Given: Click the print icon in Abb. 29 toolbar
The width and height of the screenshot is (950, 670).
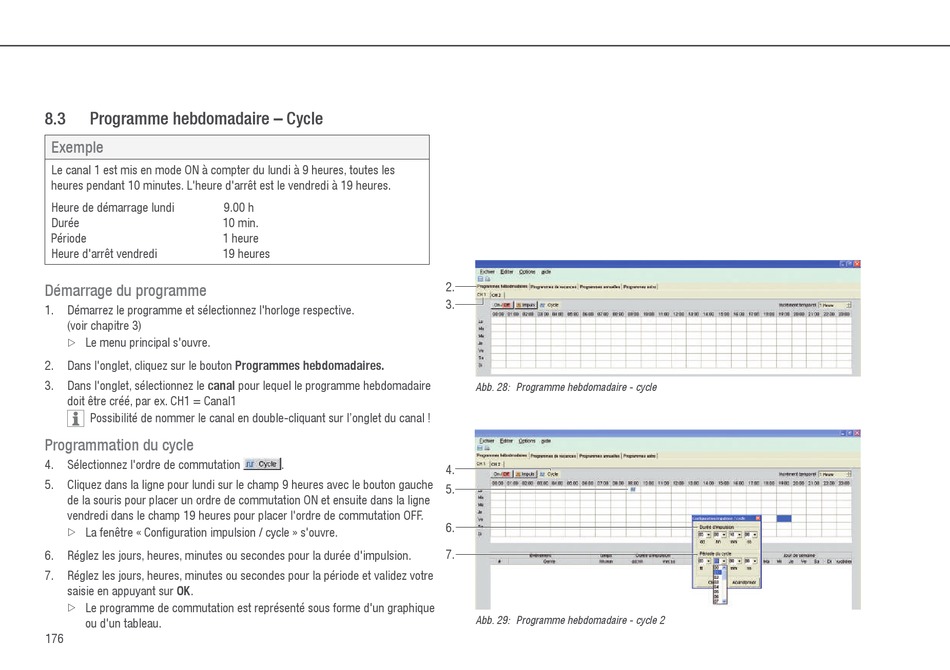Looking at the screenshot, I should [x=487, y=448].
